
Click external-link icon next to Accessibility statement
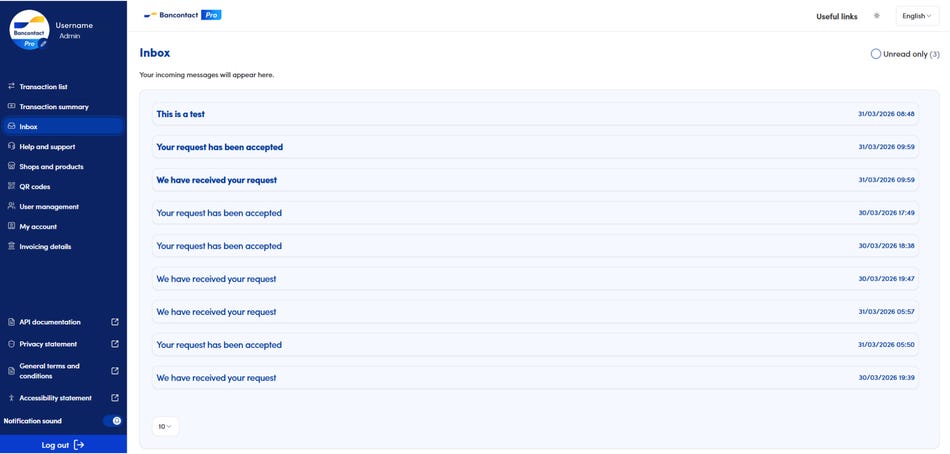pyautogui.click(x=115, y=398)
